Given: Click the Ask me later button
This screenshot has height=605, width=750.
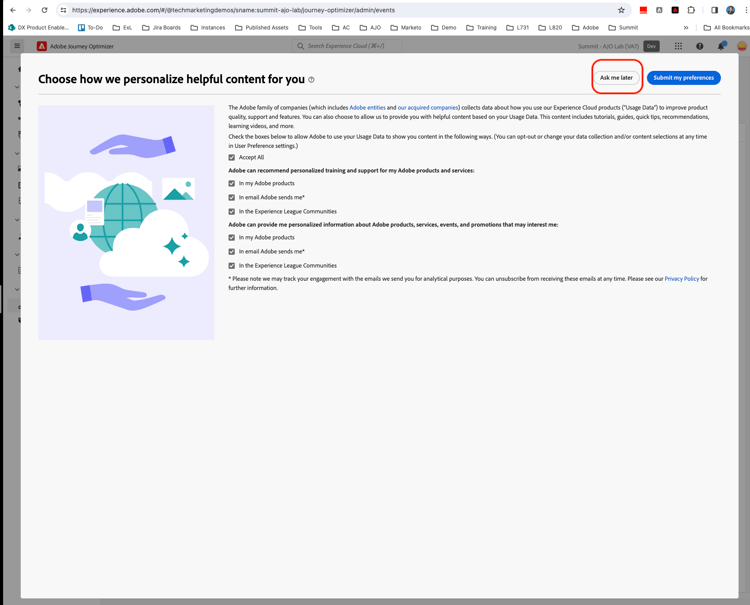Looking at the screenshot, I should [x=616, y=77].
